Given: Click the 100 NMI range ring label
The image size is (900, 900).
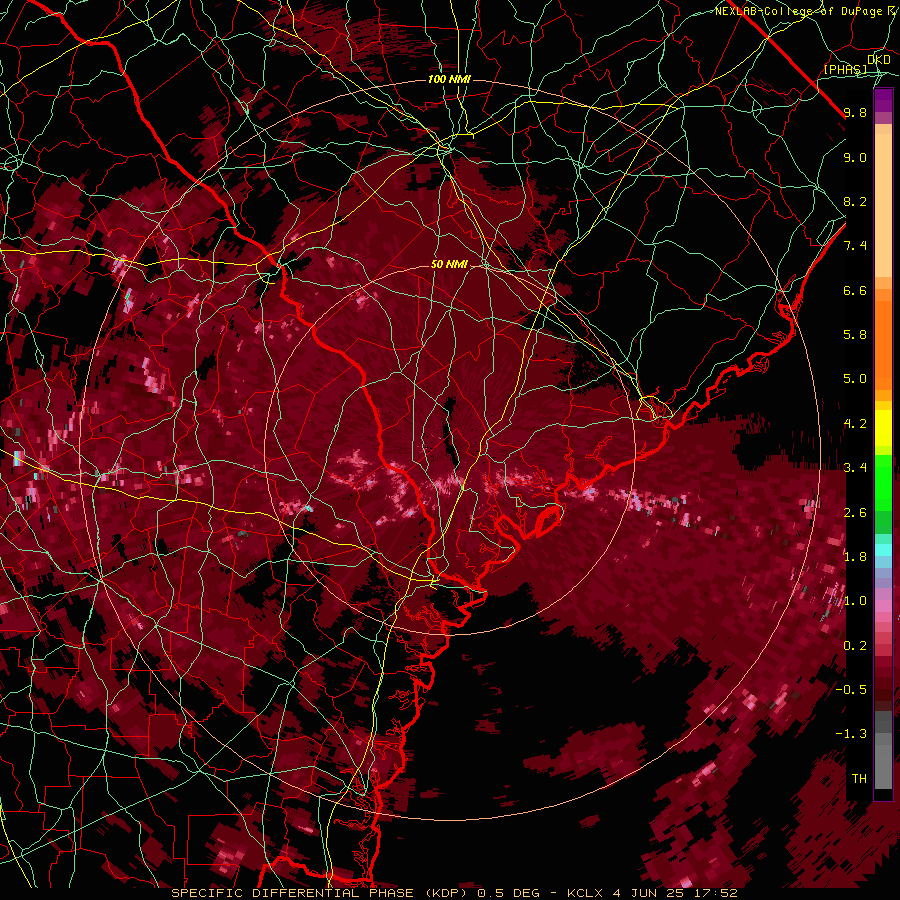Looking at the screenshot, I should coord(449,79).
